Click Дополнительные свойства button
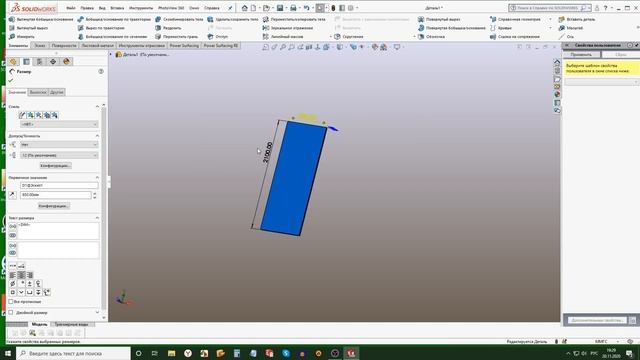The height and width of the screenshot is (360, 640). (x=598, y=320)
